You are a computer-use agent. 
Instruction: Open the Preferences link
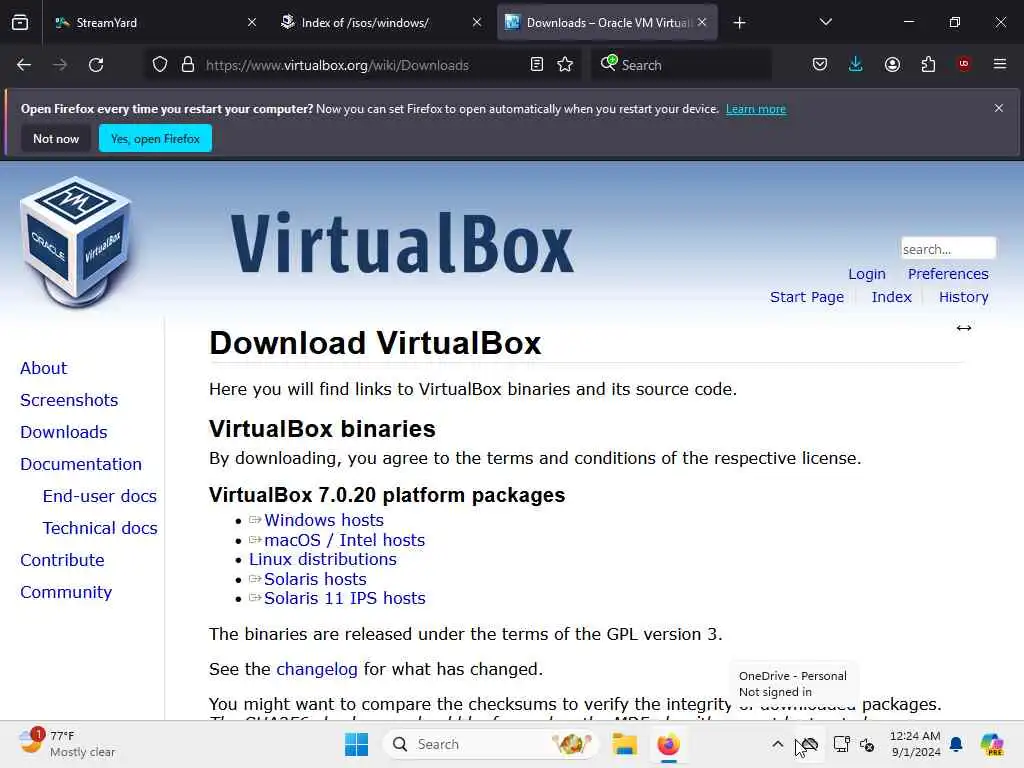948,274
